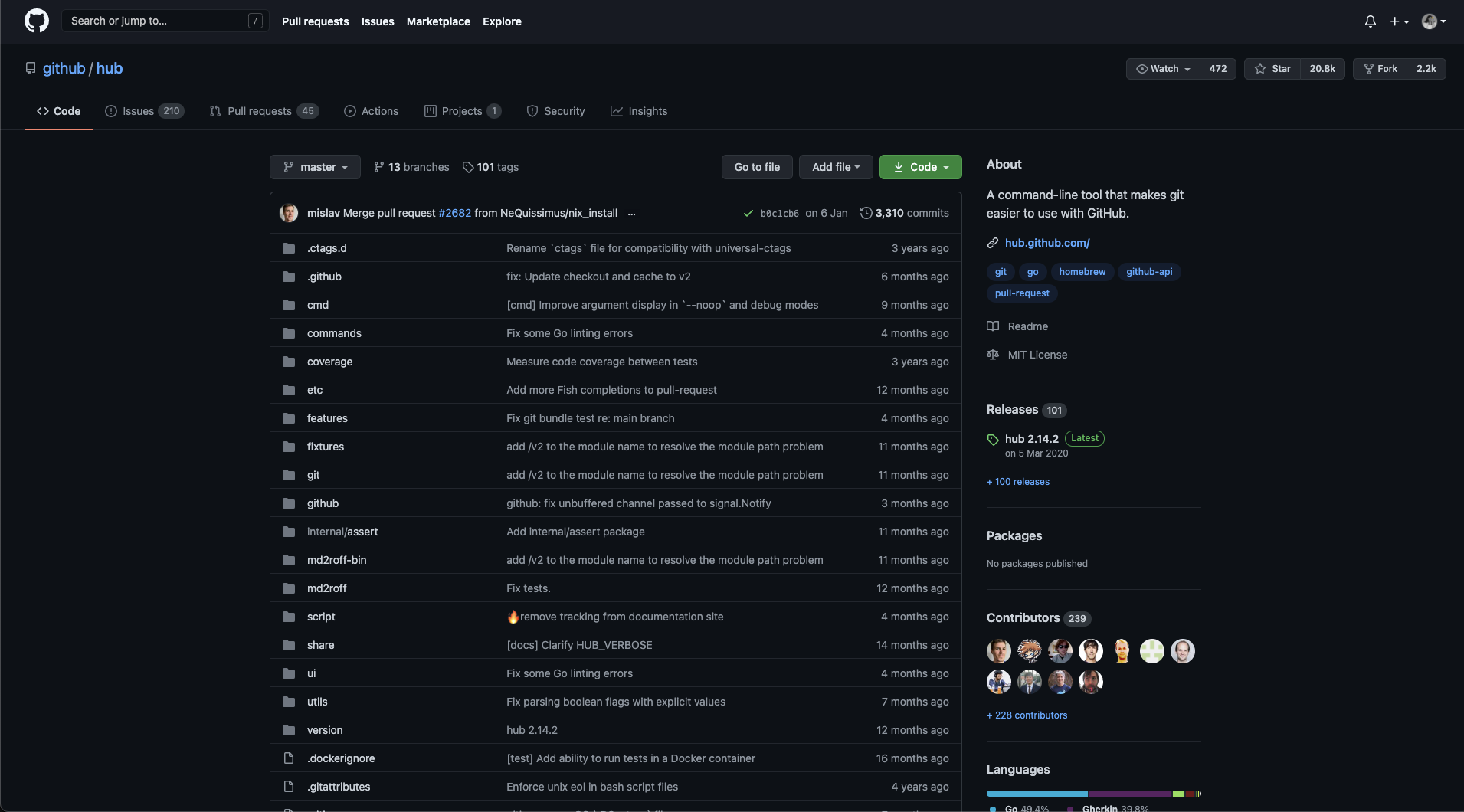This screenshot has width=1464, height=812.
Task: Click the folder icon for .ctags.d
Action: (x=289, y=248)
